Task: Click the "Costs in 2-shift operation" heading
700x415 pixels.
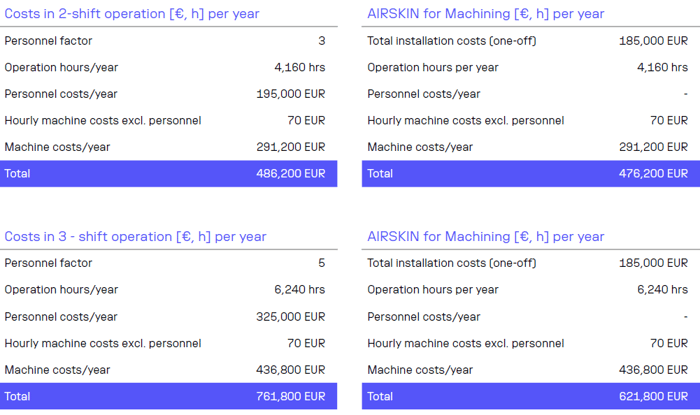Action: pyautogui.click(x=135, y=14)
